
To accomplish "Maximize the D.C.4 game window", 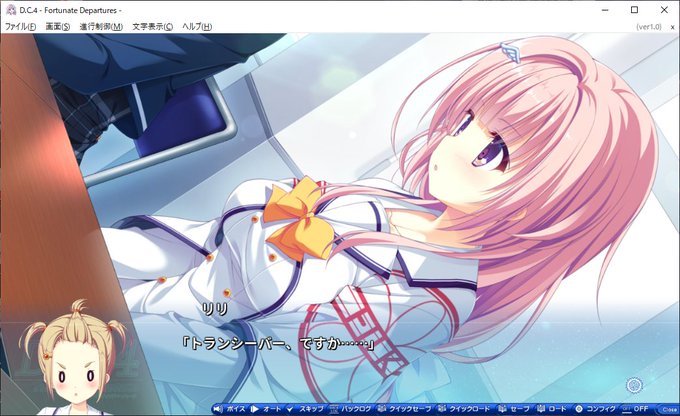I will tap(634, 10).
